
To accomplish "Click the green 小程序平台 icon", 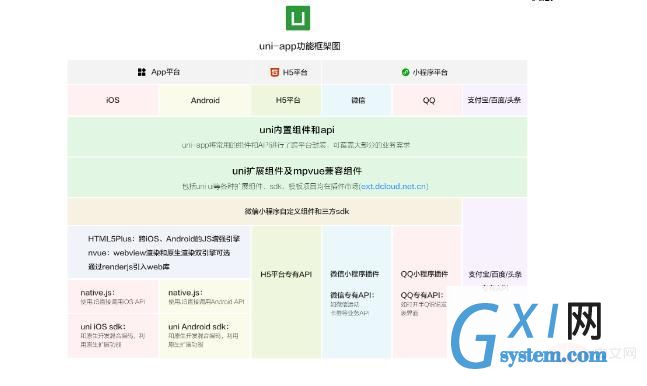I will tap(406, 72).
